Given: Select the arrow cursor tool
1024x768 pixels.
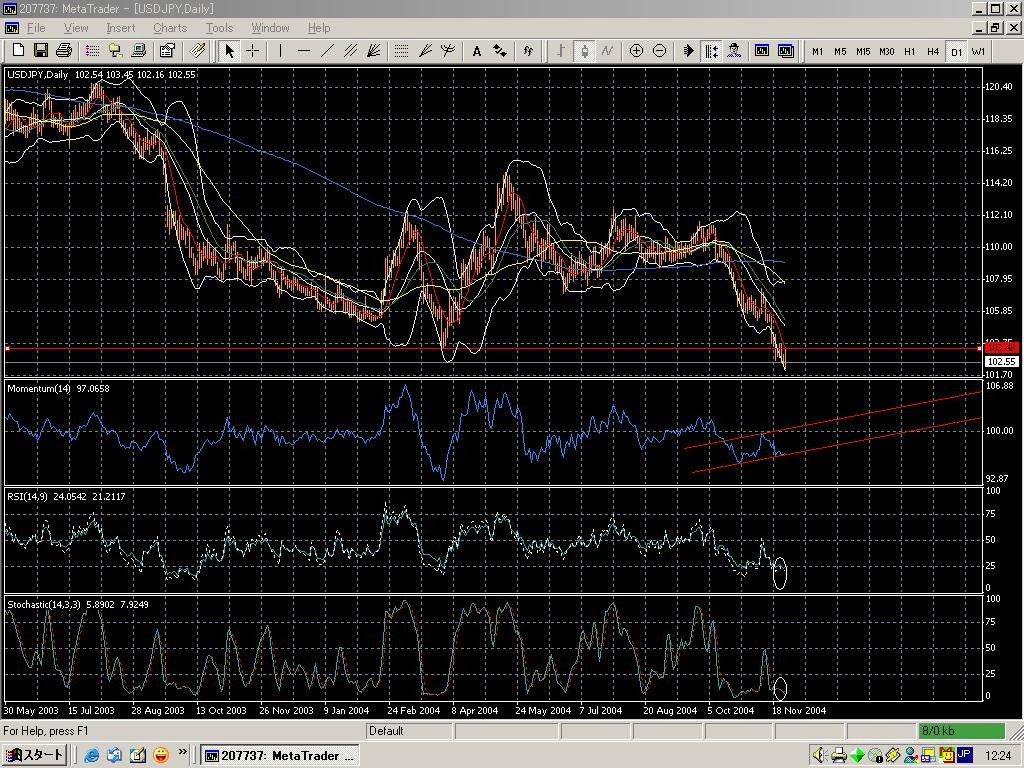Looking at the screenshot, I should point(229,51).
